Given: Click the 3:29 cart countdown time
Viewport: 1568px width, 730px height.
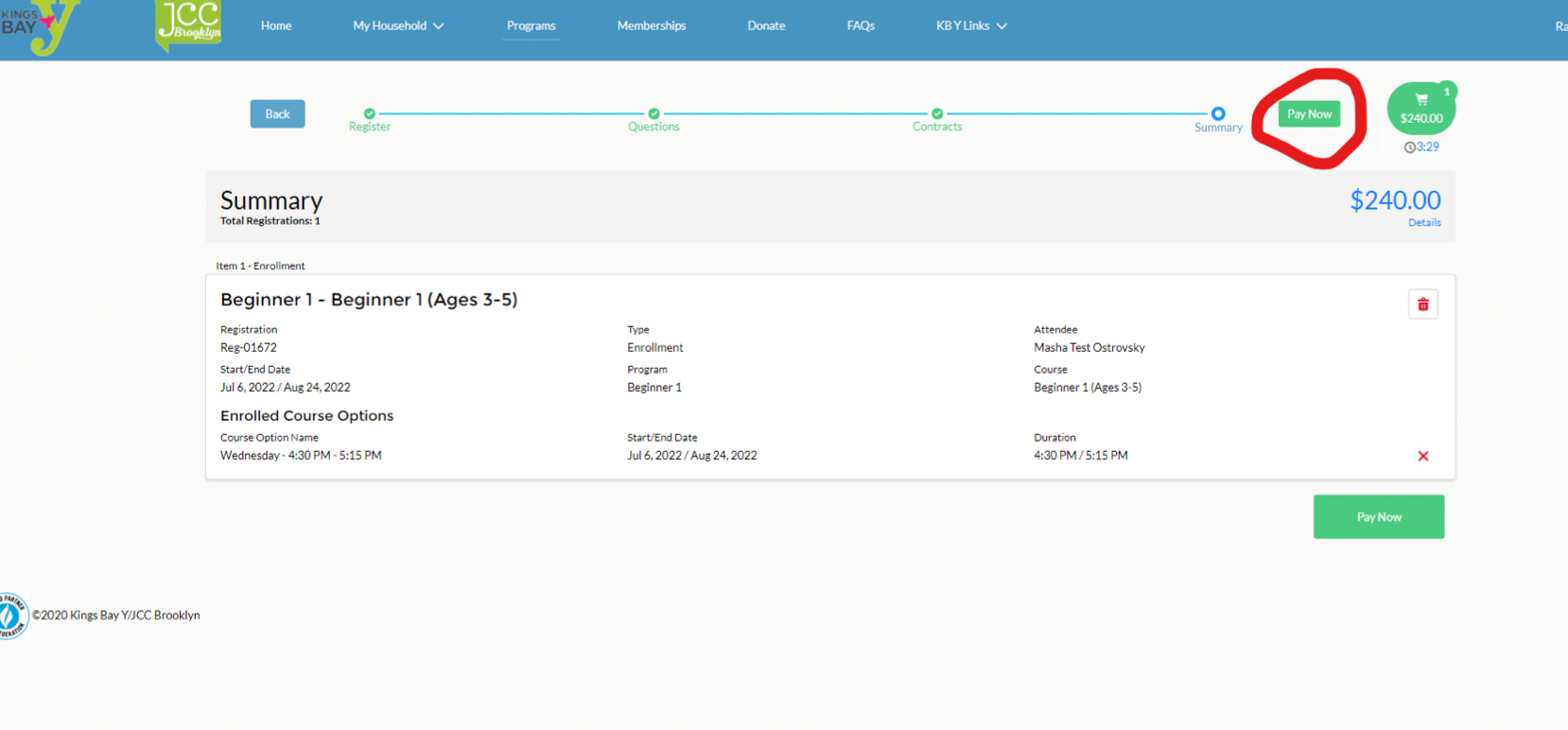Looking at the screenshot, I should 1428,148.
